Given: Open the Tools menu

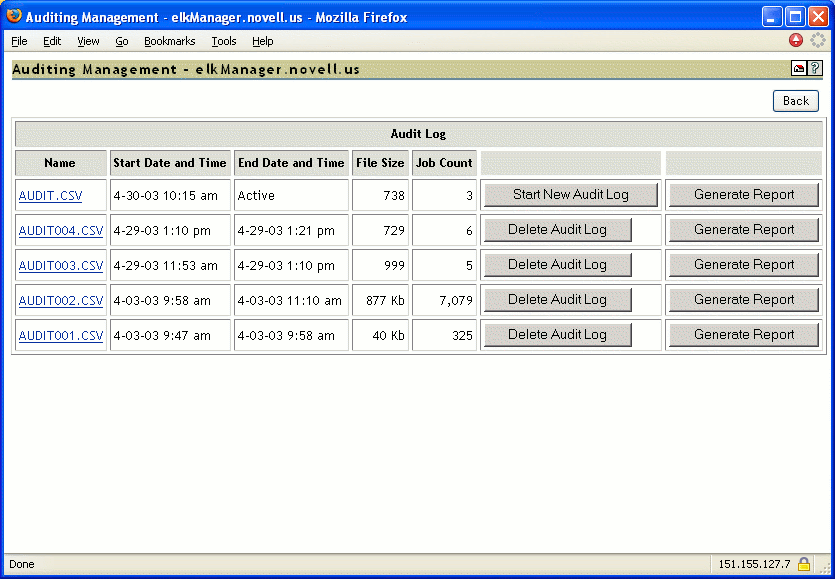Looking at the screenshot, I should tap(224, 41).
